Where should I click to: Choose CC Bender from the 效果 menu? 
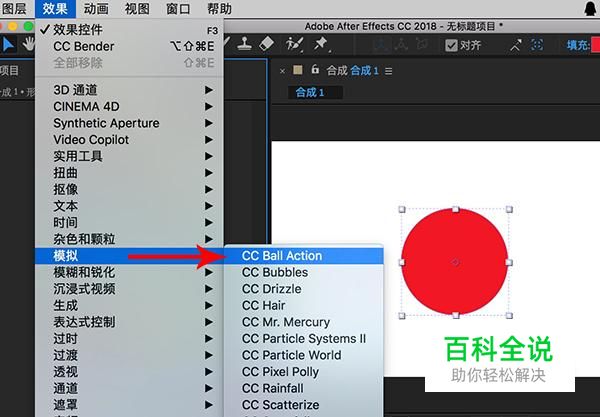pos(129,46)
